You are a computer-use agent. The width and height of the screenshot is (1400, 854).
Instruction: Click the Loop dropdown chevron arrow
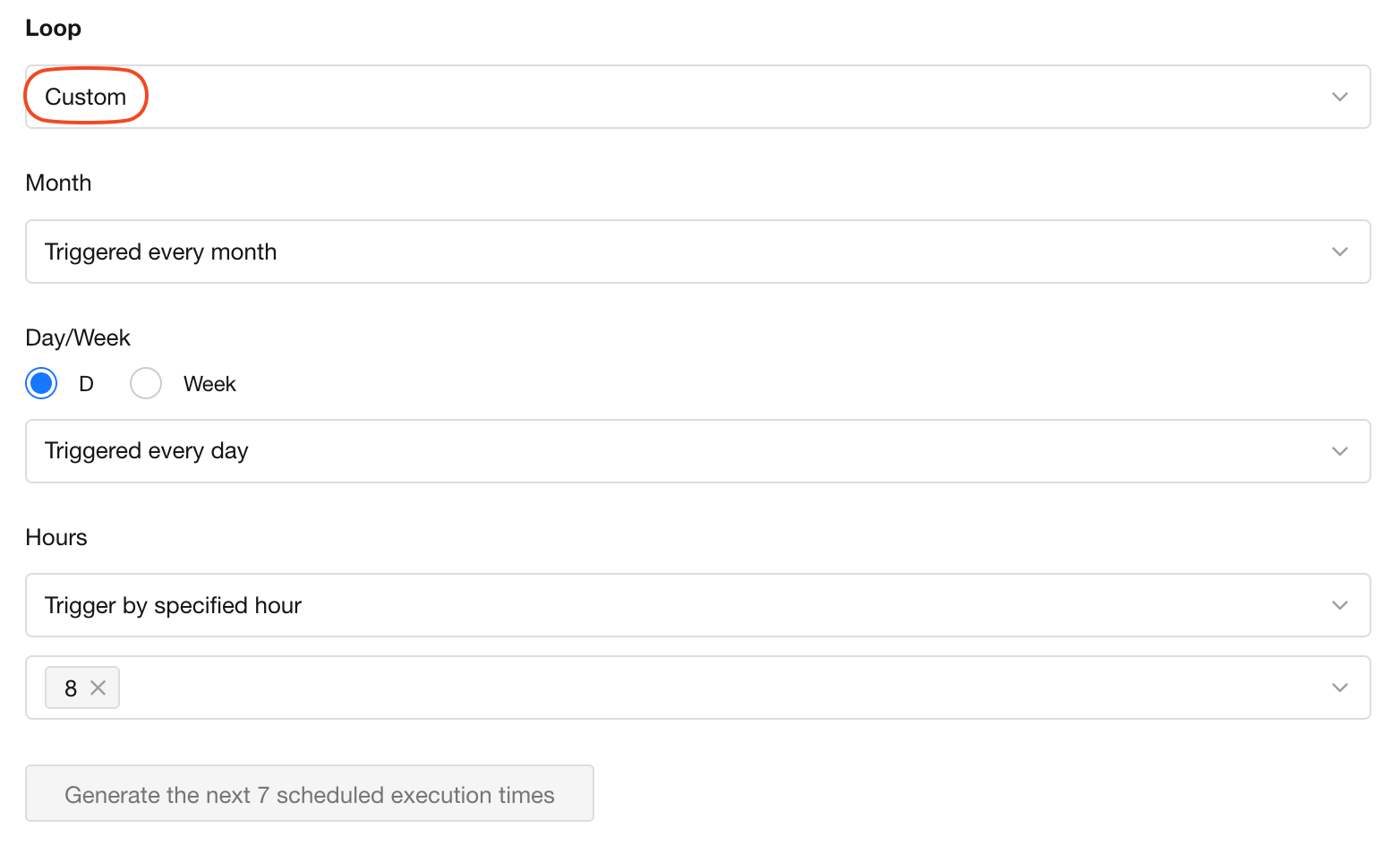1339,97
